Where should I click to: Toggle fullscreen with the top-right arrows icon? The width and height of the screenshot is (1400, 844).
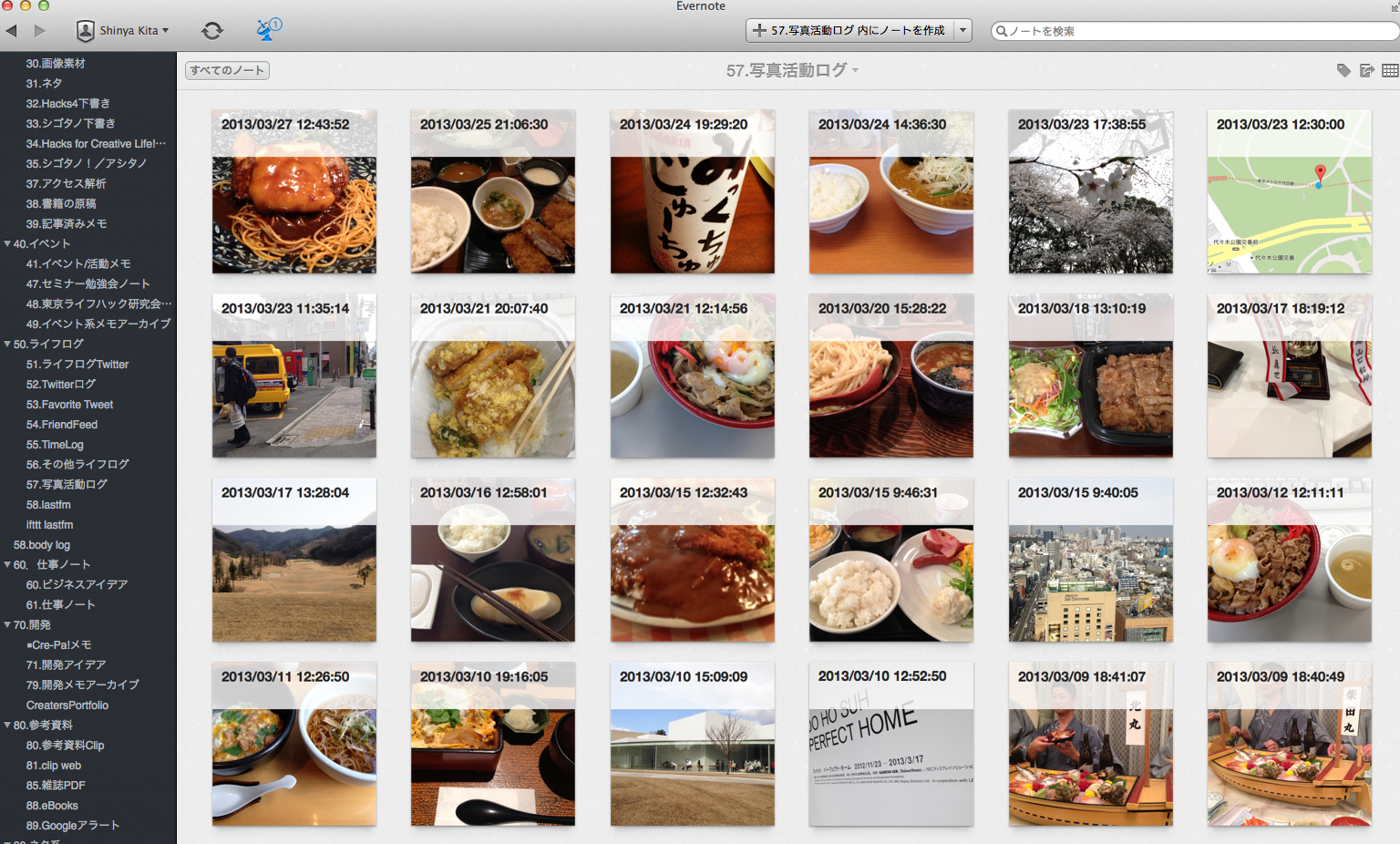[1394, 7]
